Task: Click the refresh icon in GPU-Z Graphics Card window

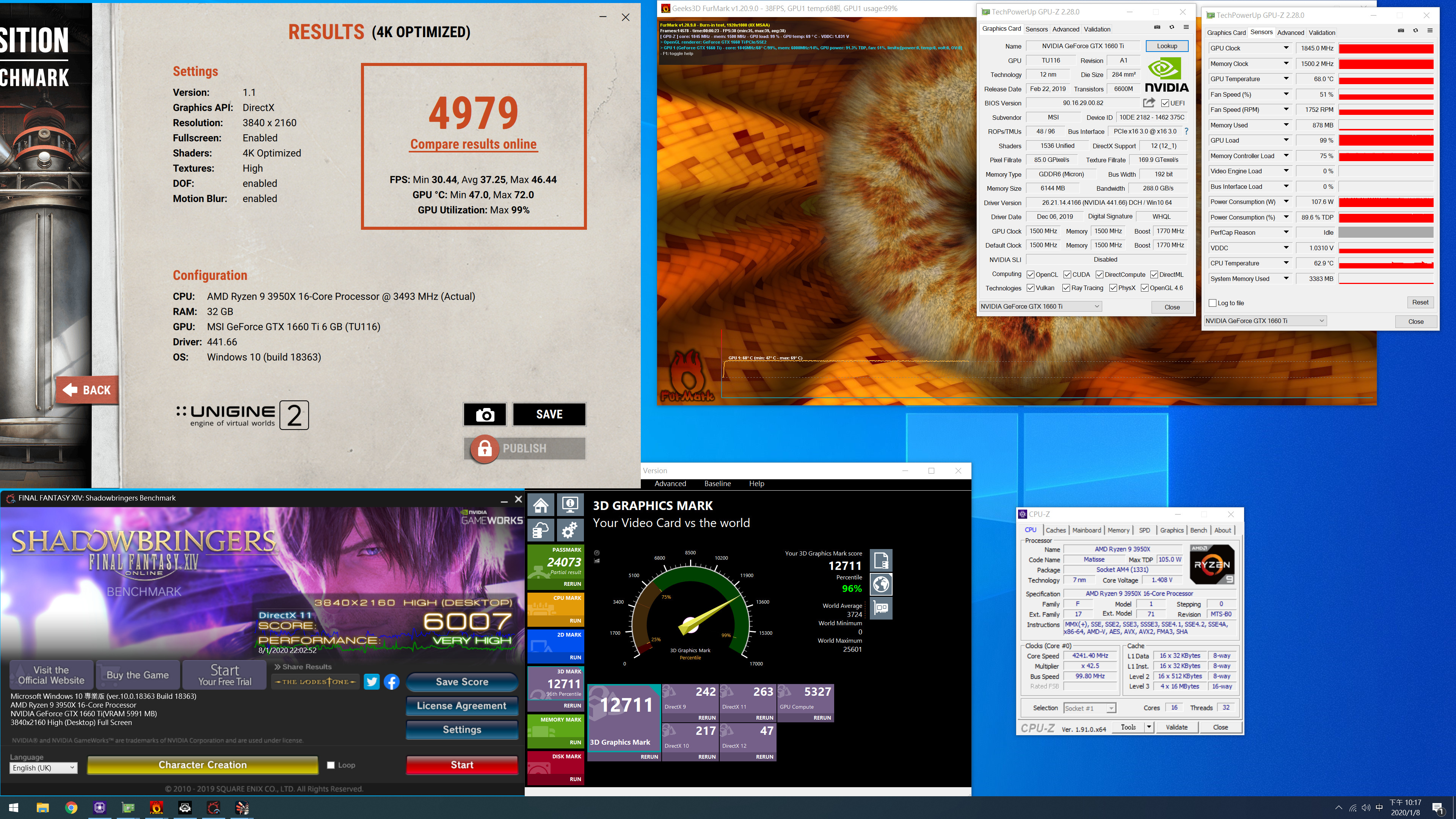Action: (1172, 27)
